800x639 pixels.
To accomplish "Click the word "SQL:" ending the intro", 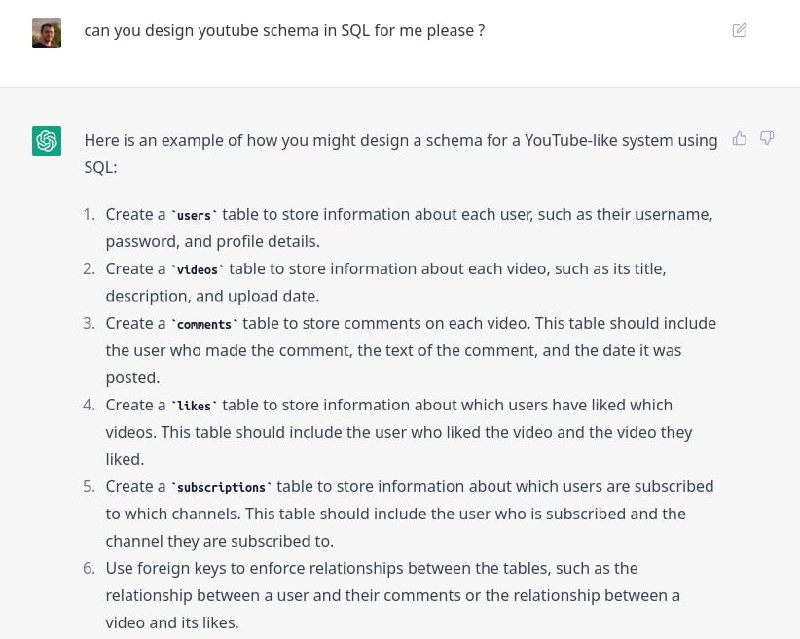I will (101, 167).
